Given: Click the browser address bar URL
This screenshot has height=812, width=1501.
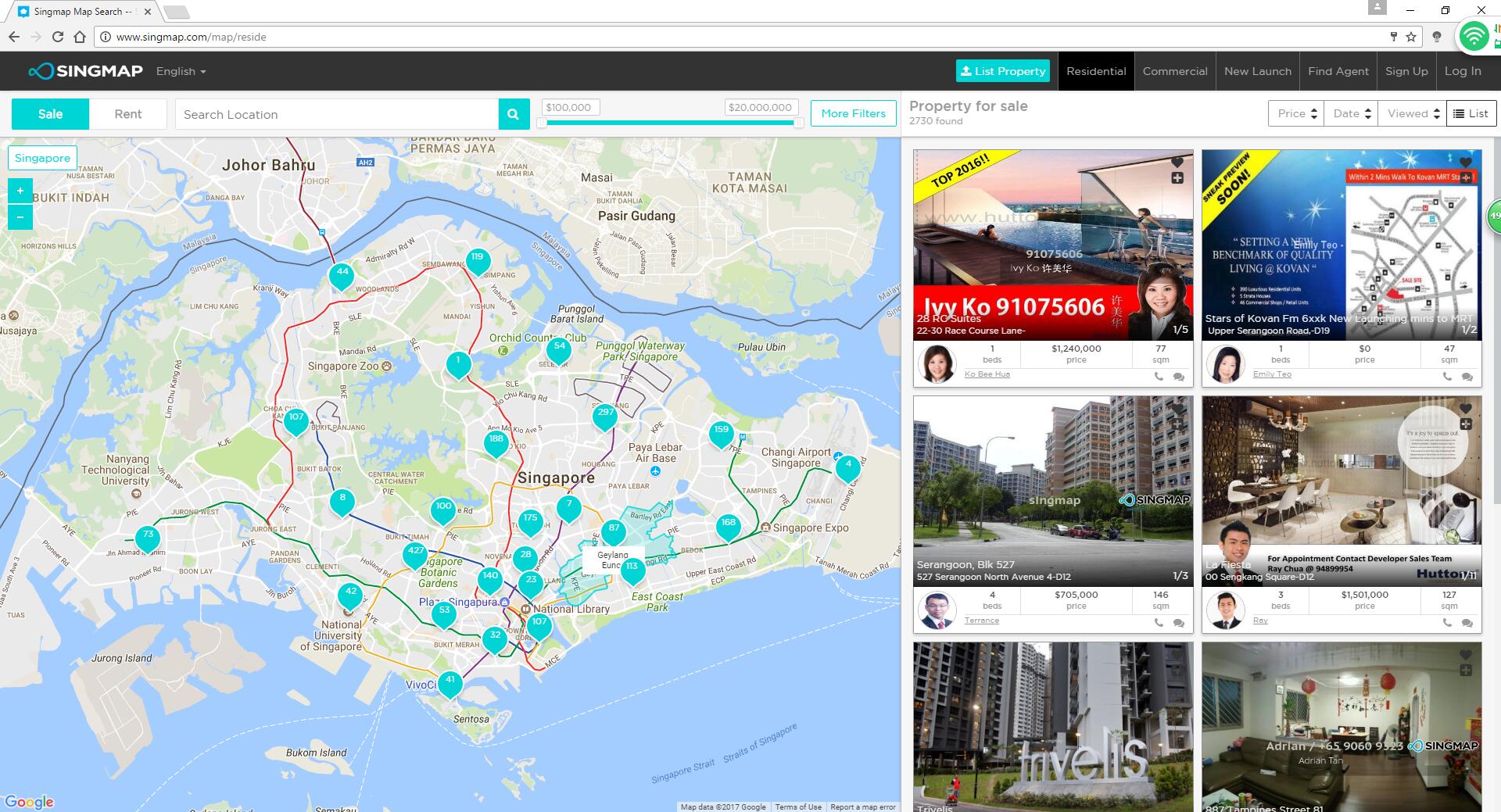Looking at the screenshot, I should 191,37.
